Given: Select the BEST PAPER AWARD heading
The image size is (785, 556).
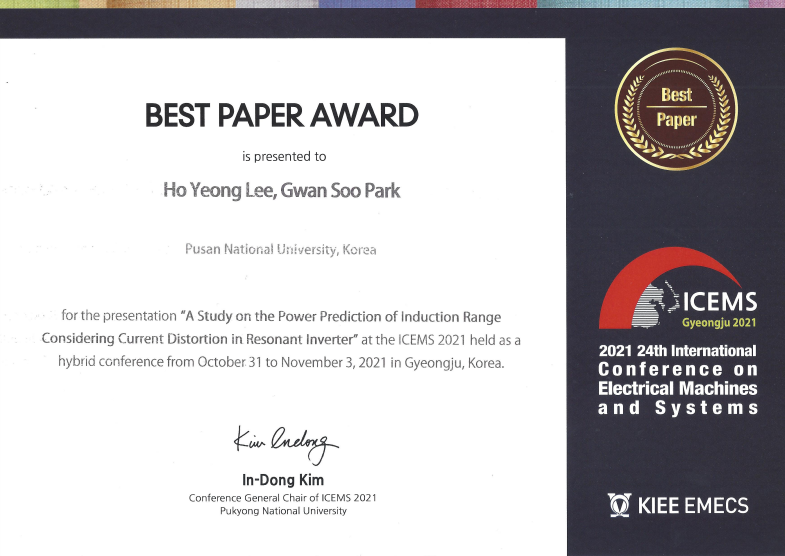Looking at the screenshot, I should [x=282, y=115].
